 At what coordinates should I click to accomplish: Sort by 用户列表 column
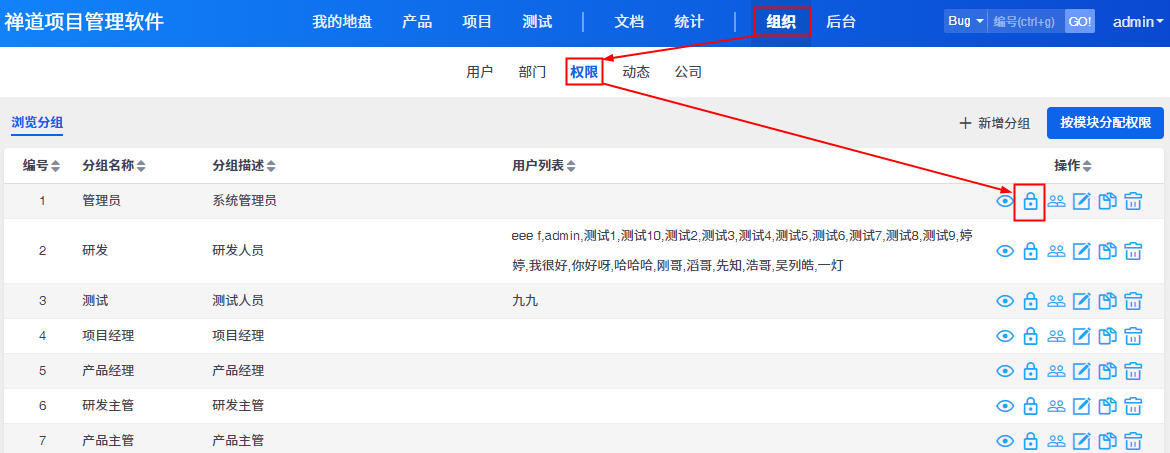[544, 166]
